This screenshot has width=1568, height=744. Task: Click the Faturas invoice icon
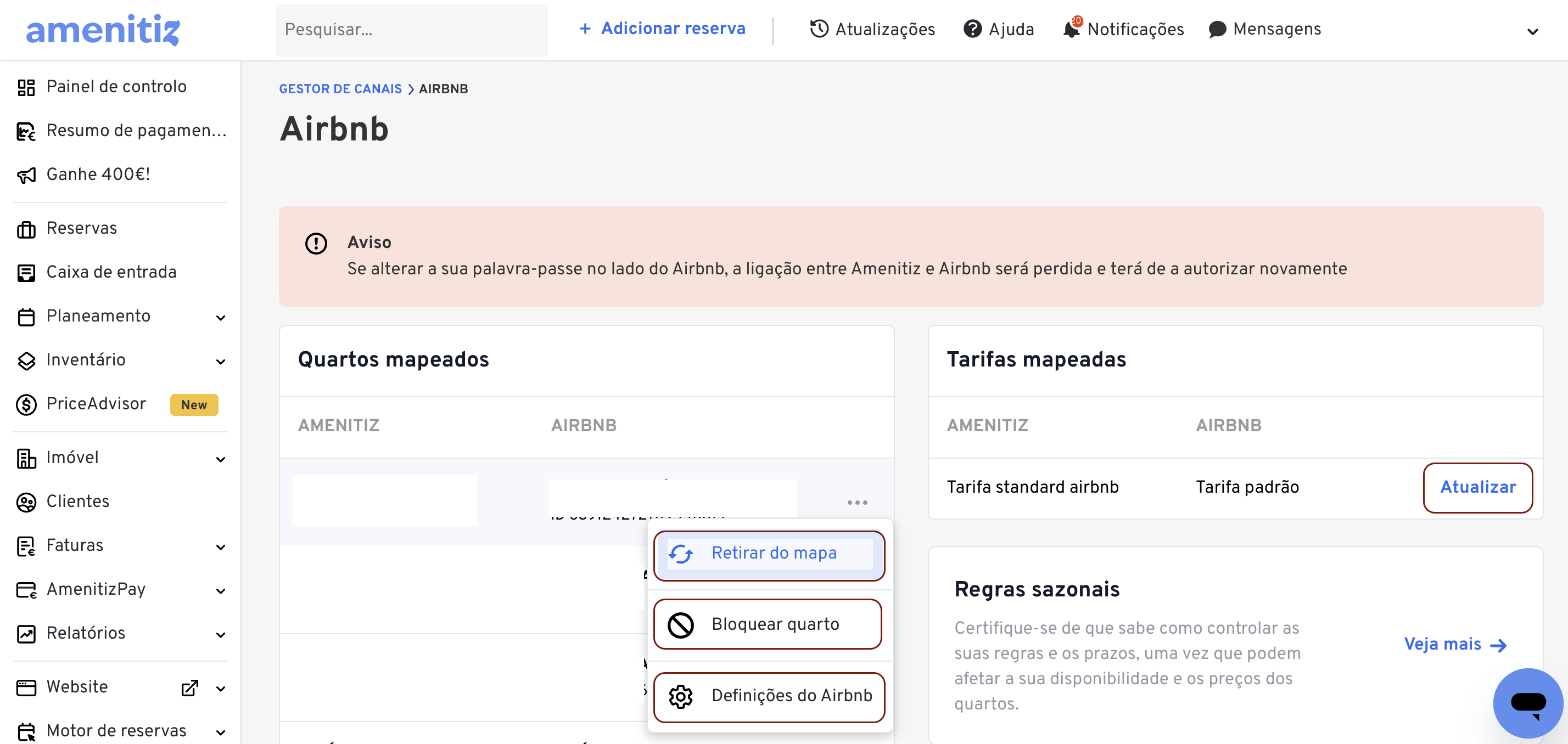click(x=26, y=546)
